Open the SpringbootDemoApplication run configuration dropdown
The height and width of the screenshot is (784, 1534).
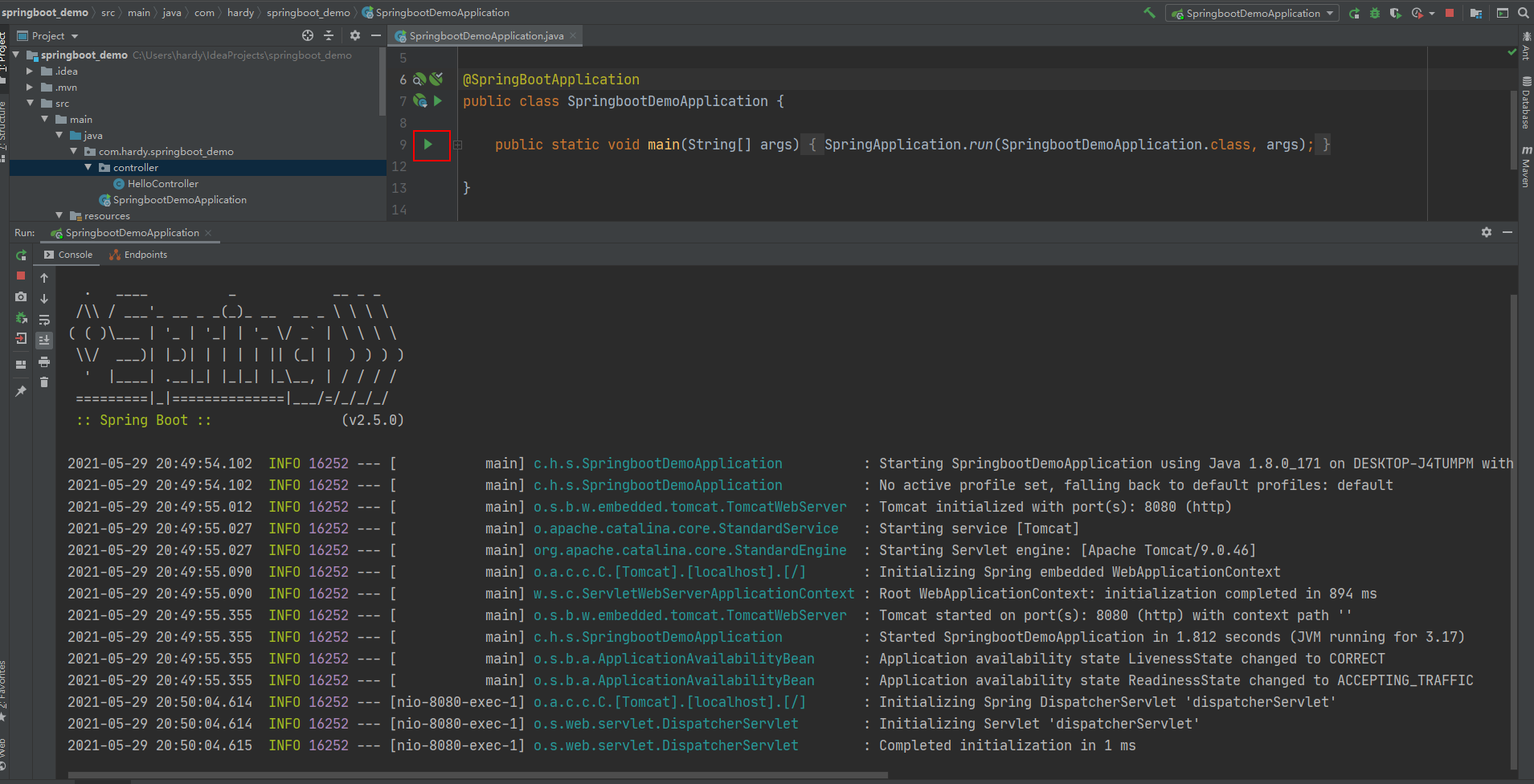pos(1251,13)
